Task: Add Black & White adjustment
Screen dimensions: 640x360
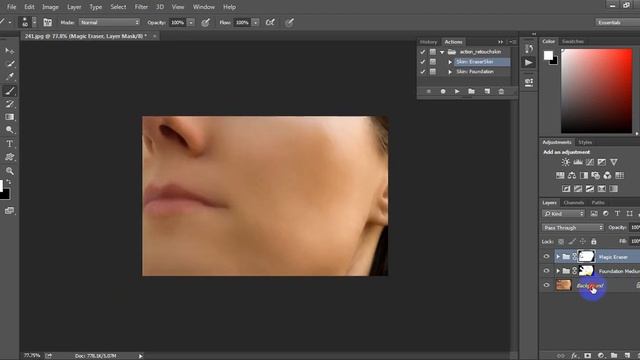Action: [584, 176]
